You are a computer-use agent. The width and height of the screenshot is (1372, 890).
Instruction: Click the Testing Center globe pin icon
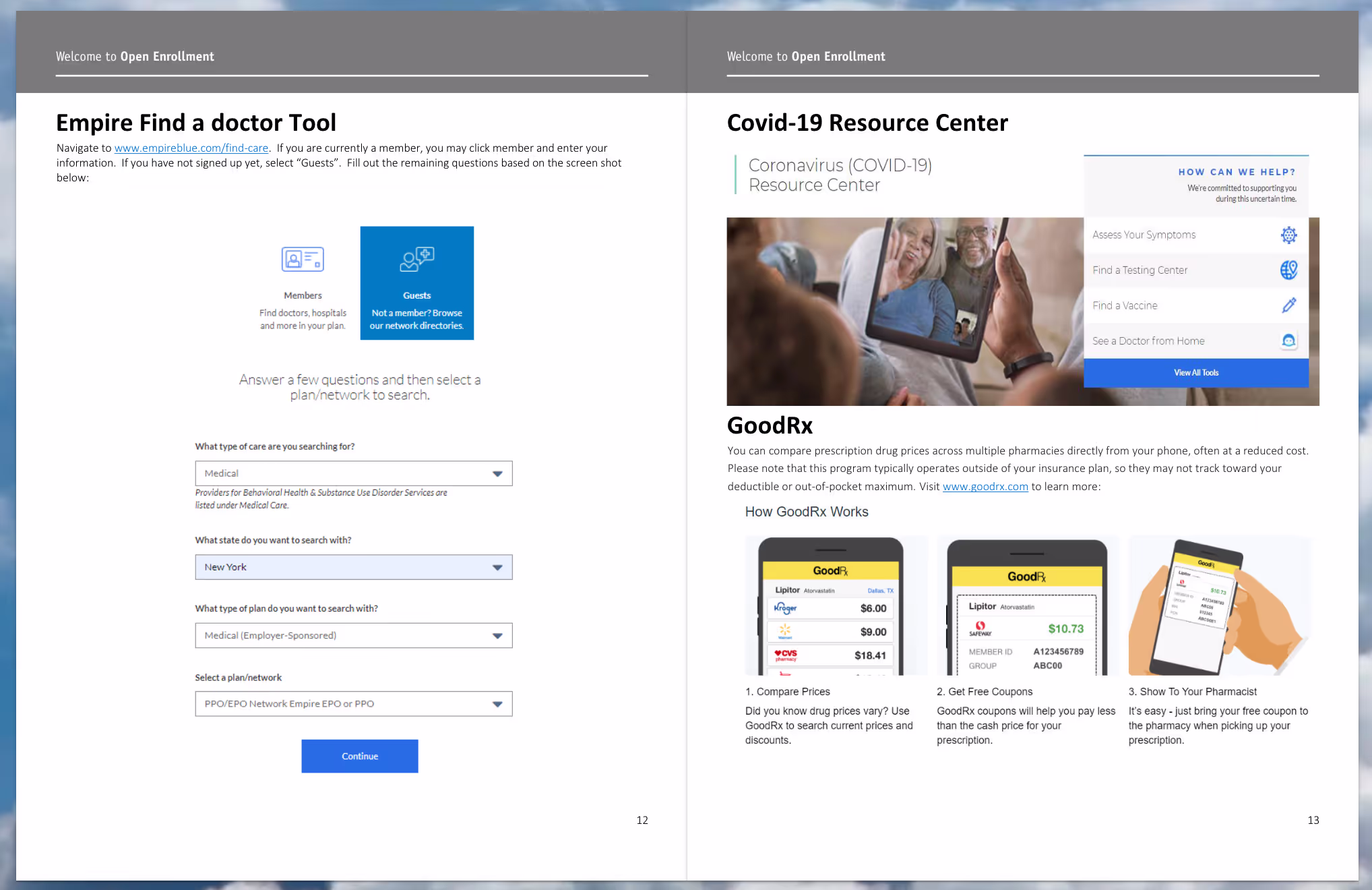(x=1288, y=270)
